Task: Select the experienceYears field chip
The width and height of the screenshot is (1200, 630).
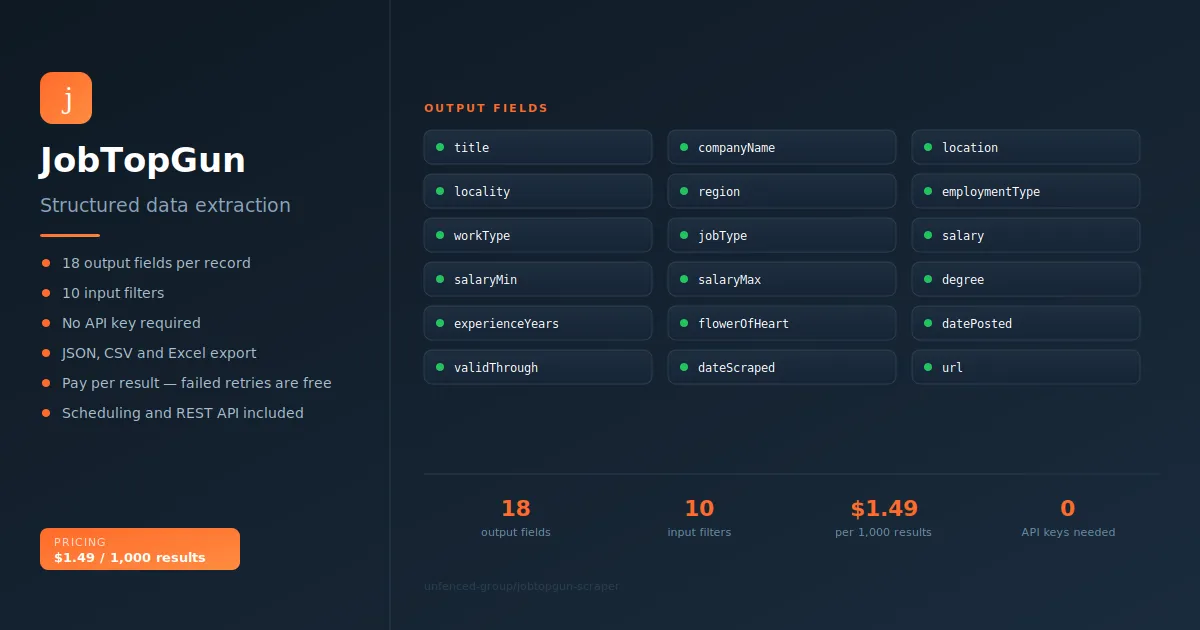Action: [538, 323]
